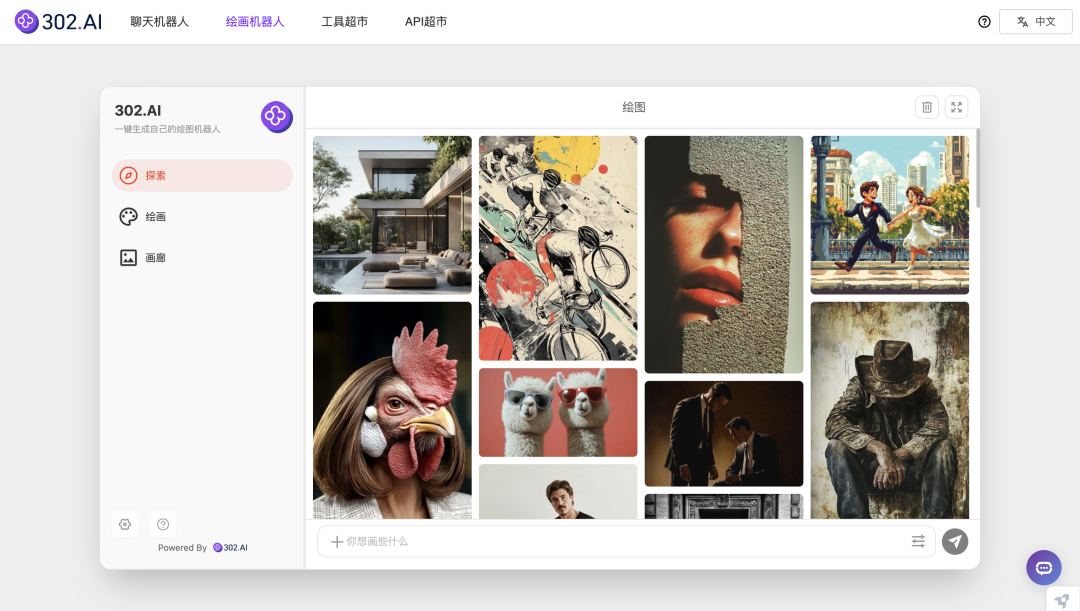Image resolution: width=1080 pixels, height=611 pixels.
Task: Click the send paper-plane button
Action: (955, 541)
